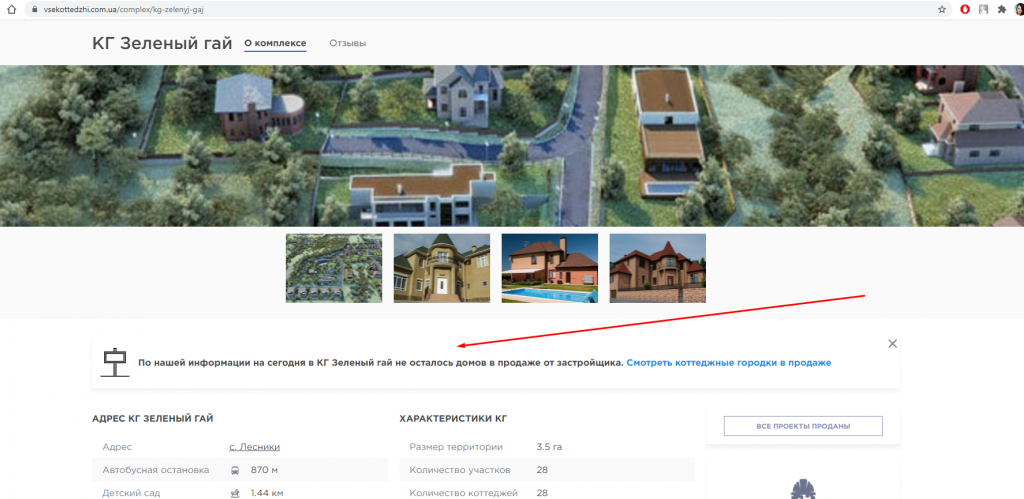Open the red brick house thumbnail
The height and width of the screenshot is (499, 1024).
click(x=657, y=268)
